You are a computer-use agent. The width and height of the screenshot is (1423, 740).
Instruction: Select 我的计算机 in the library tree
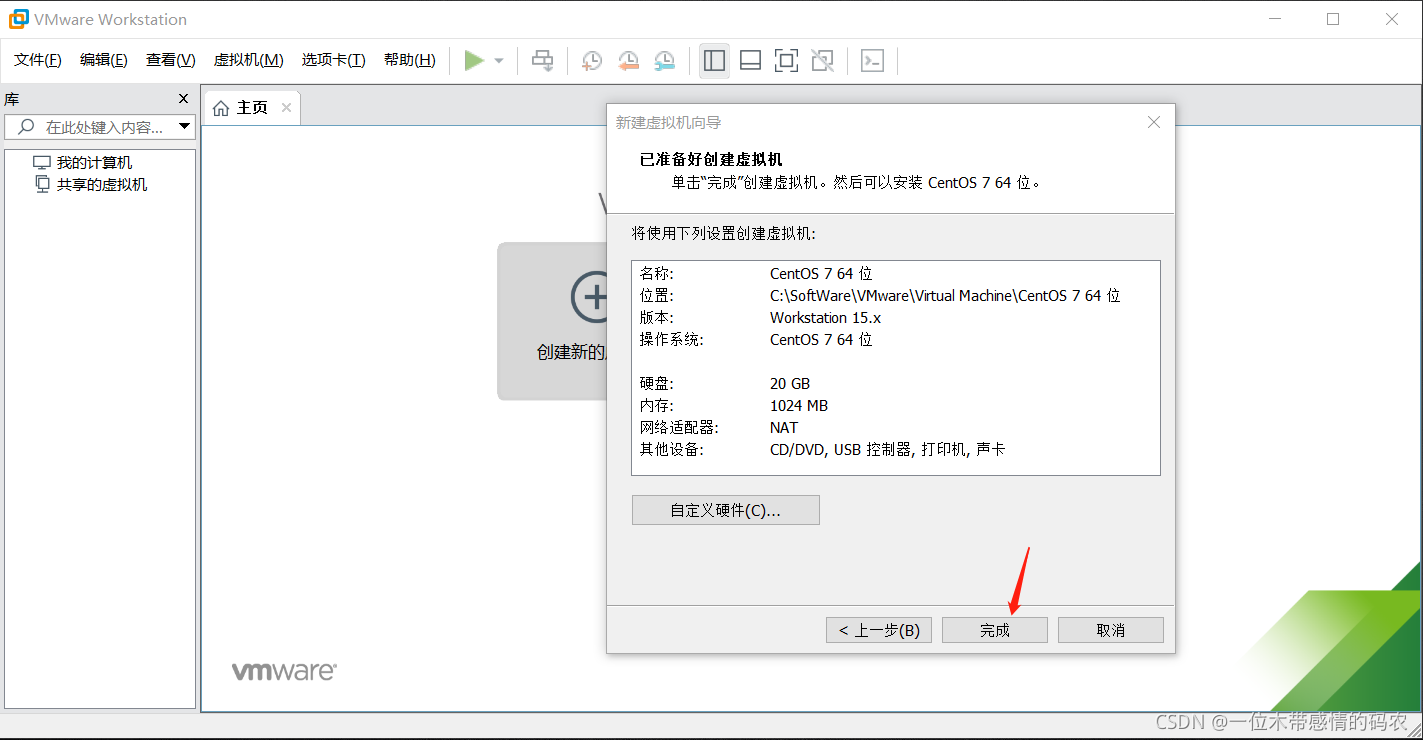(x=94, y=163)
